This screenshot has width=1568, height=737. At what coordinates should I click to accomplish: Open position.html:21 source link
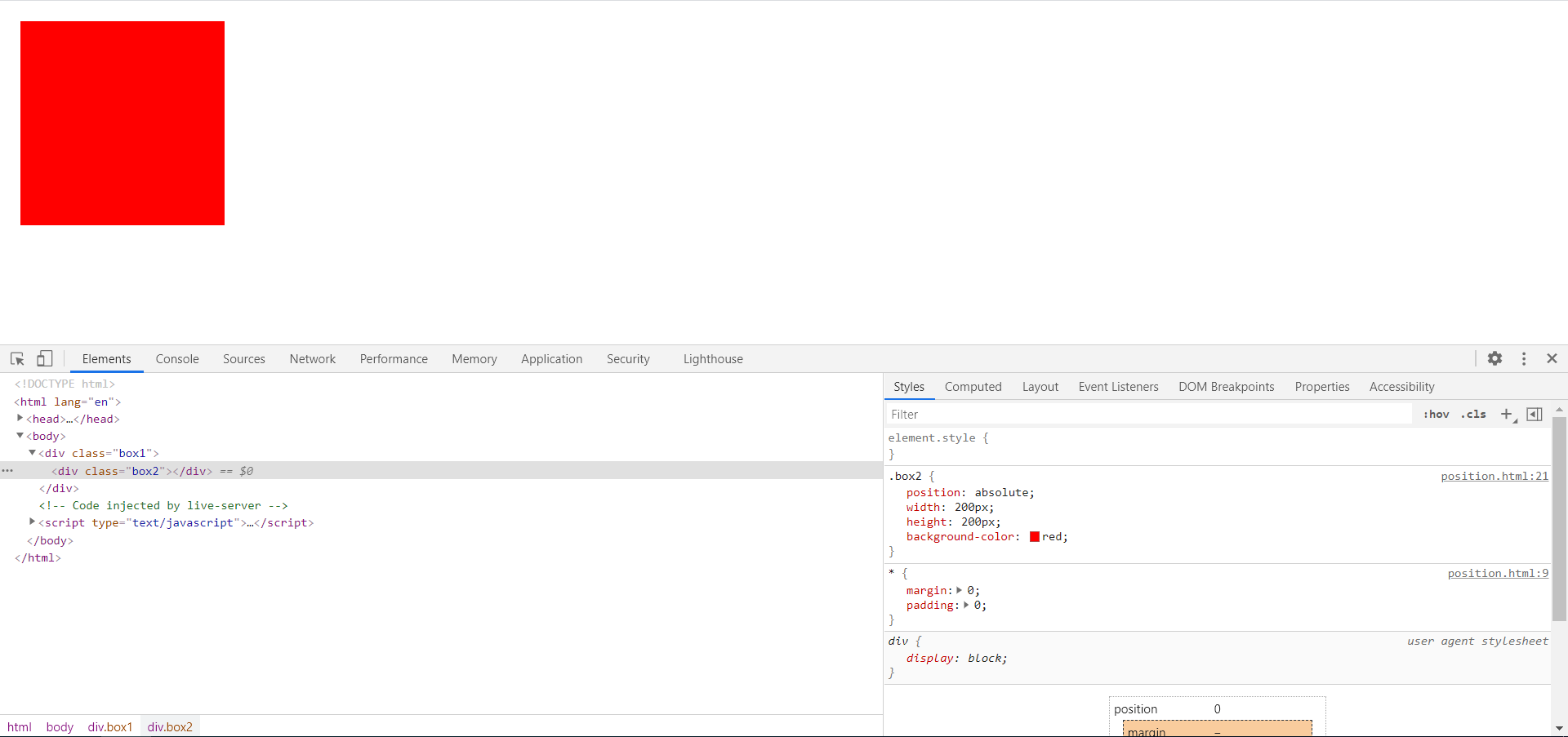coord(1494,477)
